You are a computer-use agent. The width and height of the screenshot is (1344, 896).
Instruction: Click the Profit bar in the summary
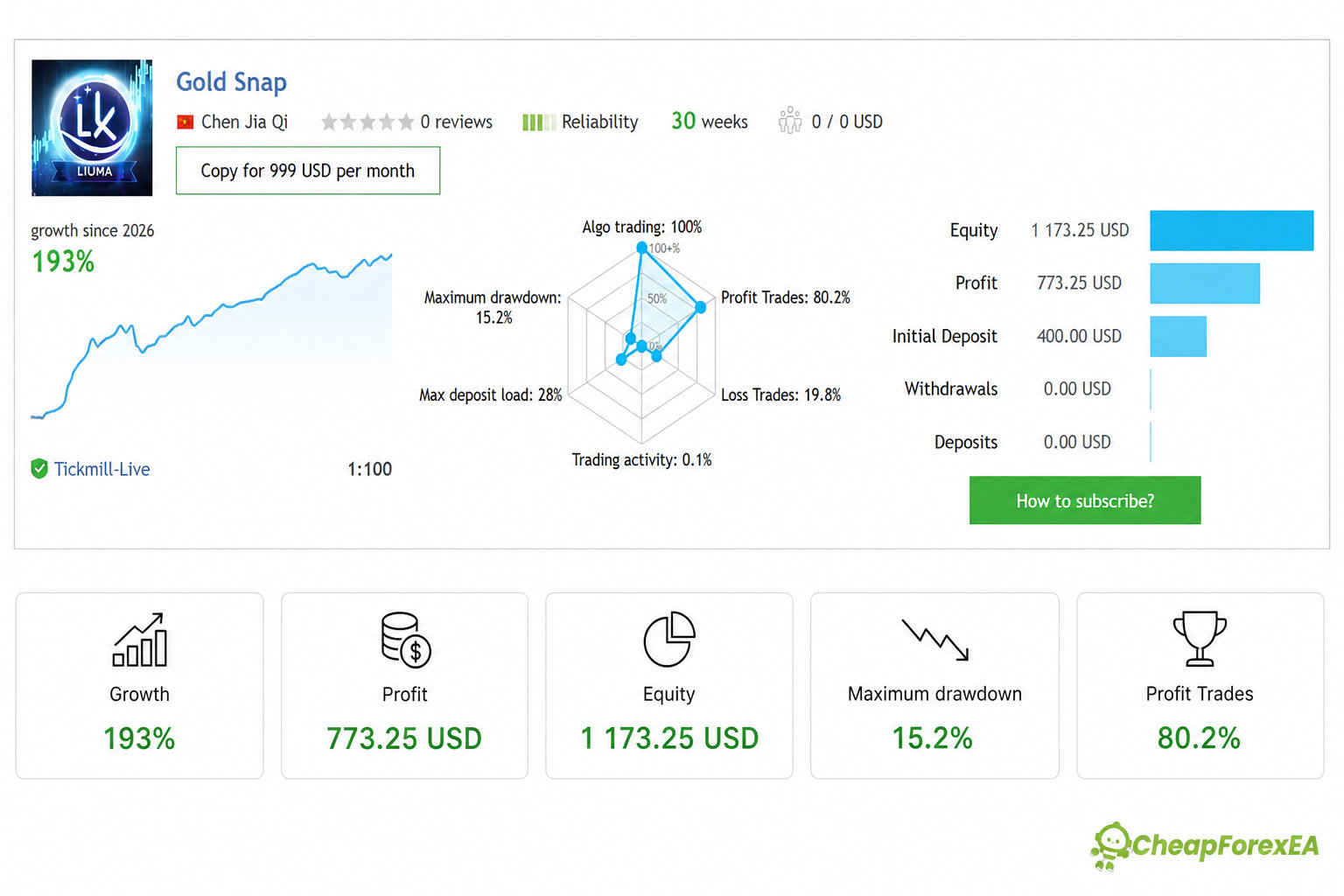point(1205,283)
